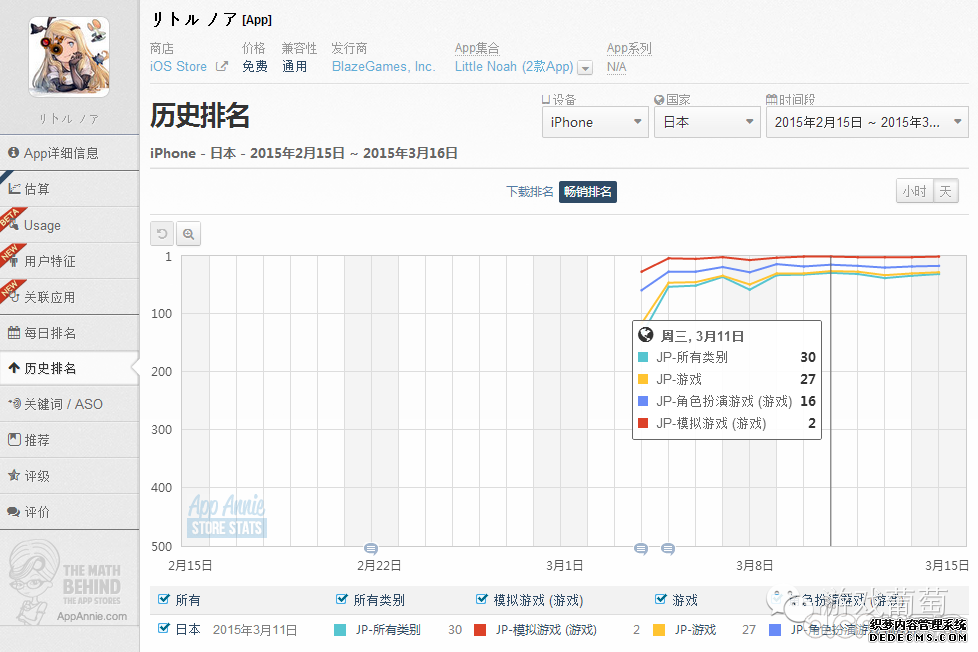The width and height of the screenshot is (978, 652).
Task: Open 评价 sidebar item
Action: [69, 512]
